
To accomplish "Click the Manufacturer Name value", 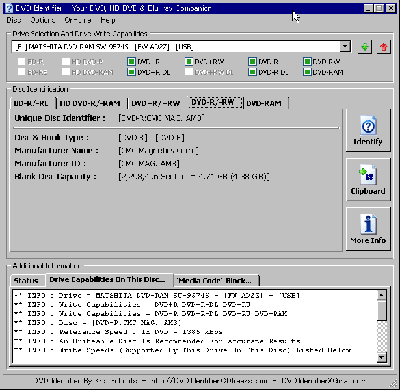I will pos(159,151).
